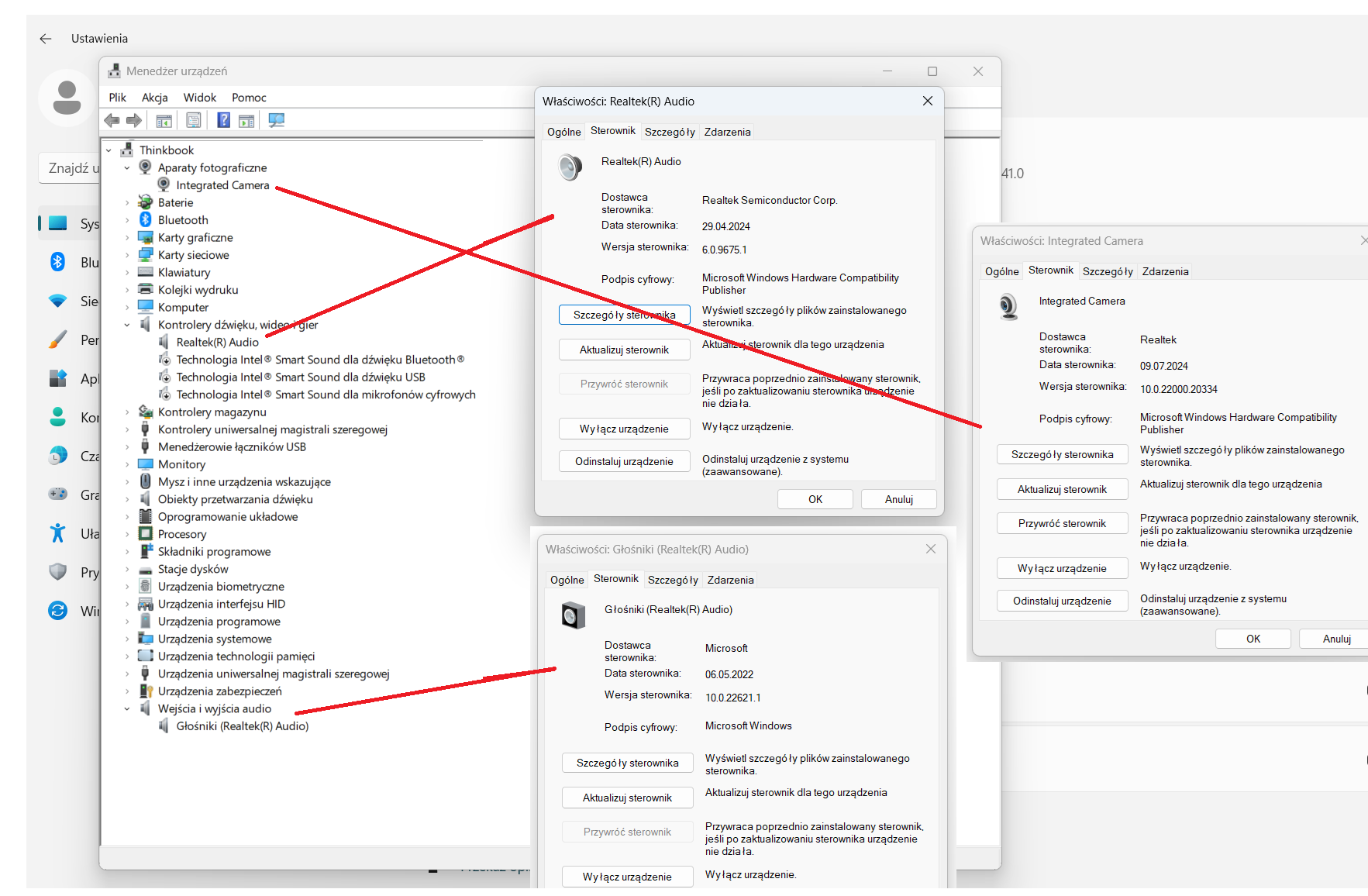Open the Akcja menu
Viewport: 1368px width, 896px height.
click(x=154, y=98)
